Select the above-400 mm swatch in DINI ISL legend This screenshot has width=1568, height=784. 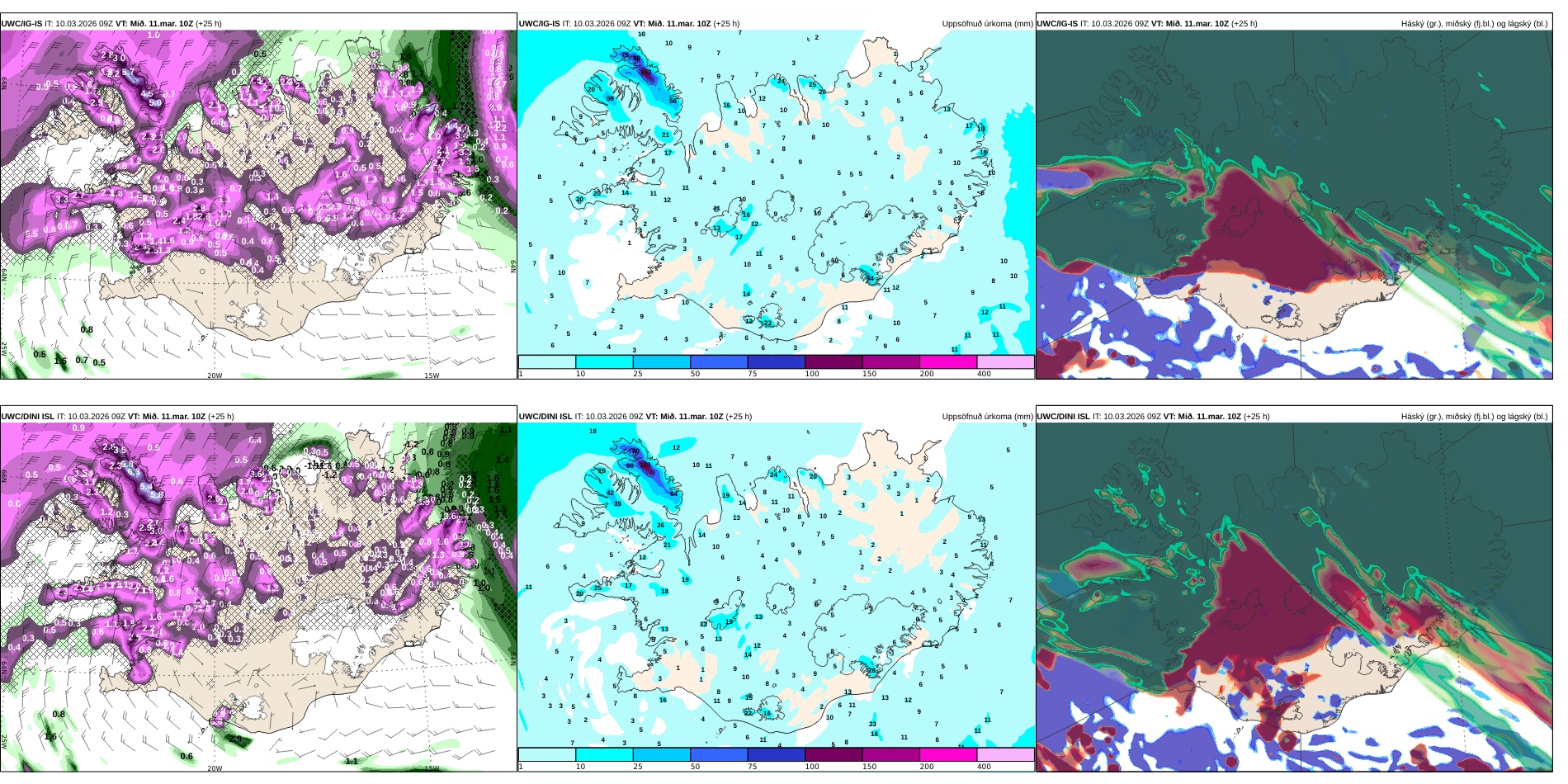click(1006, 754)
